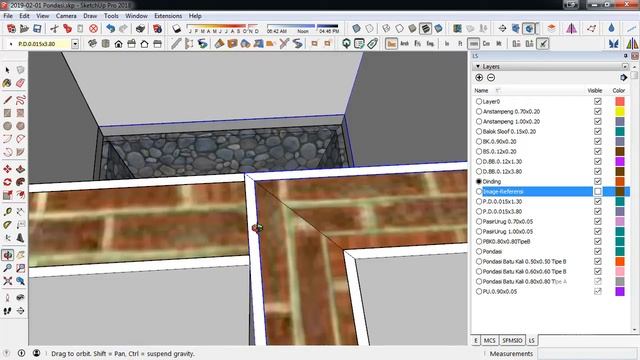Screen dimensions: 640x360
Task: Select the Zoom magnifier tool
Action: (x=7, y=268)
